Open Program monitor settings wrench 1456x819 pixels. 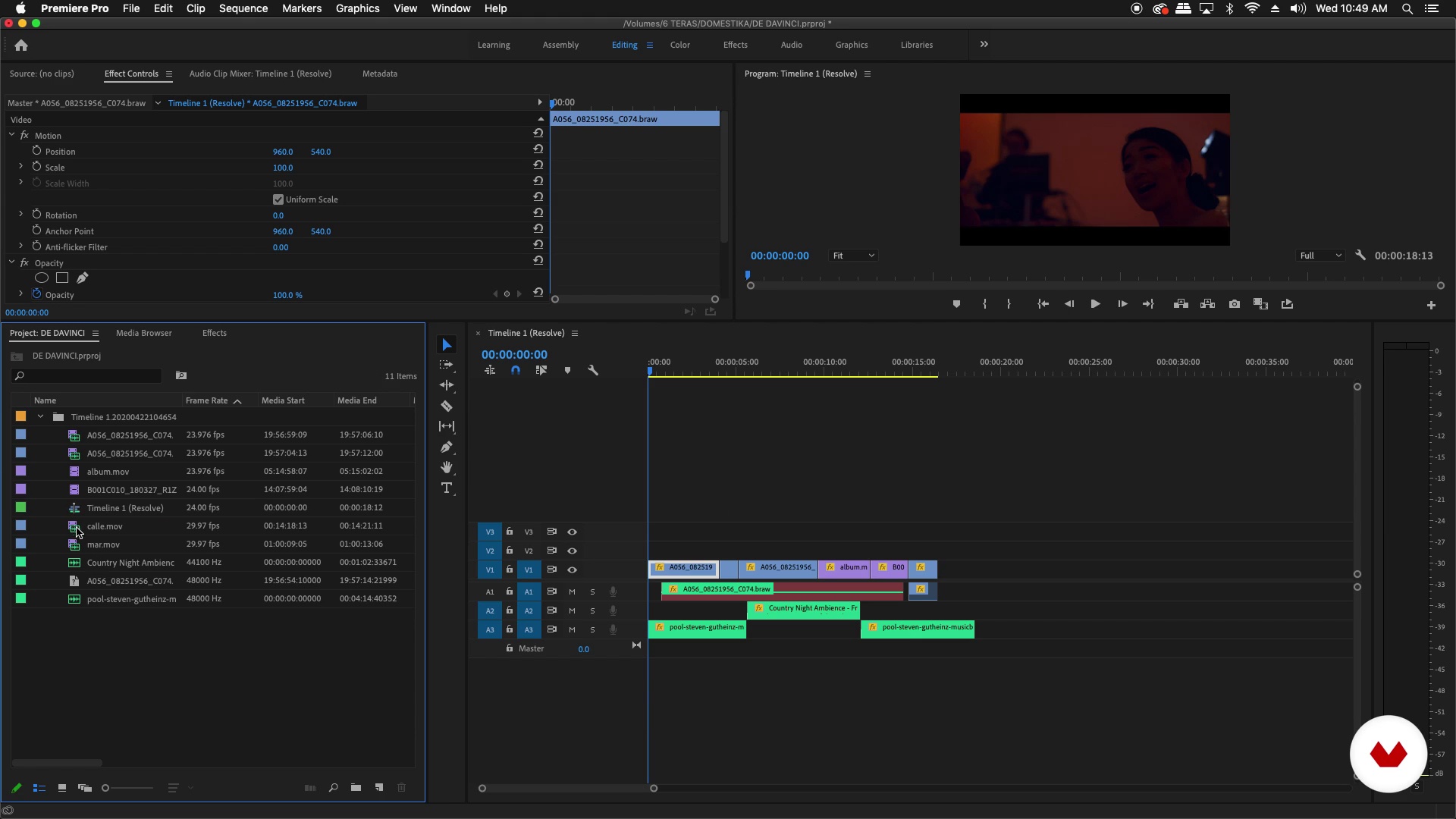[1360, 256]
